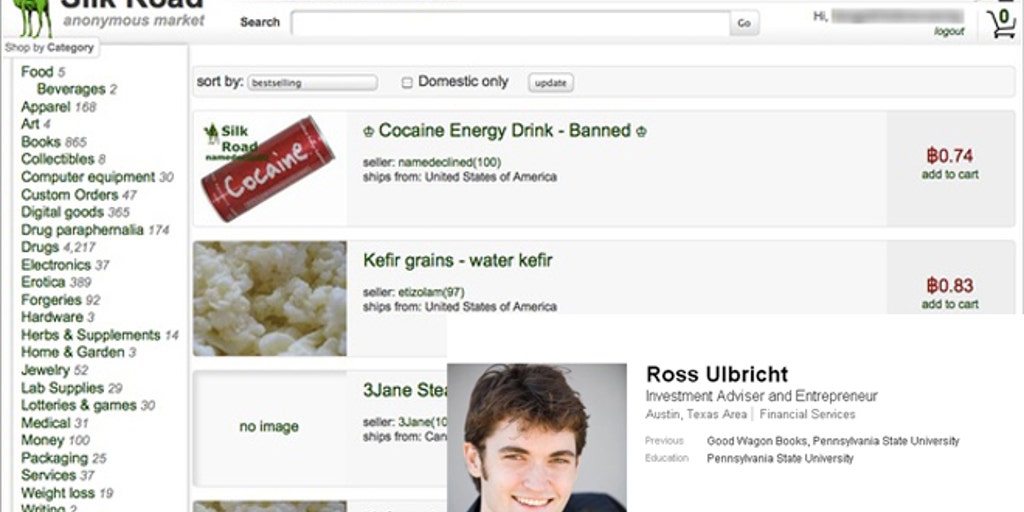This screenshot has height=512, width=1024.
Task: Click the Cocaine can product thumbnail
Action: [269, 168]
